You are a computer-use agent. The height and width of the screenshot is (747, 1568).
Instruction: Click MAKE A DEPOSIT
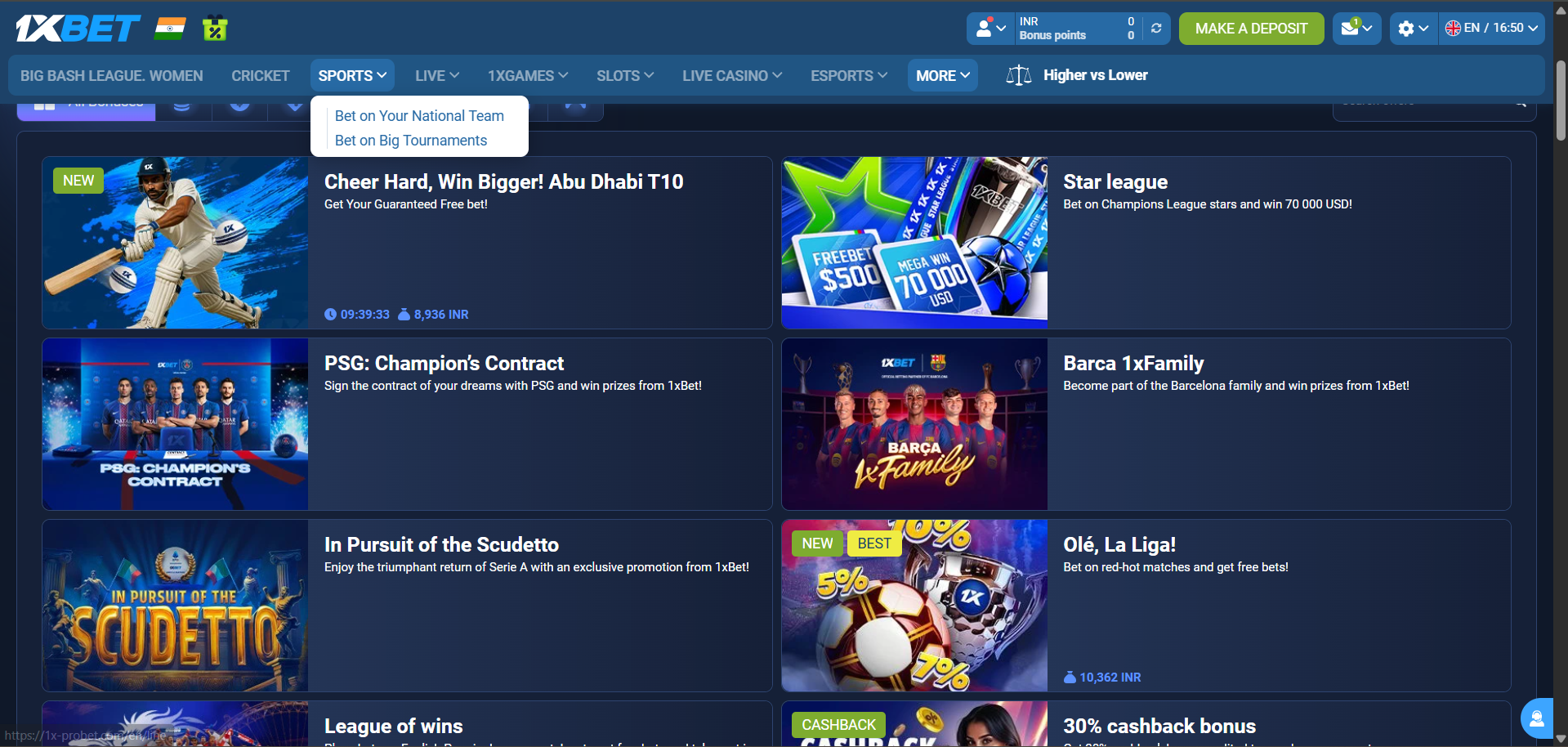click(x=1251, y=28)
